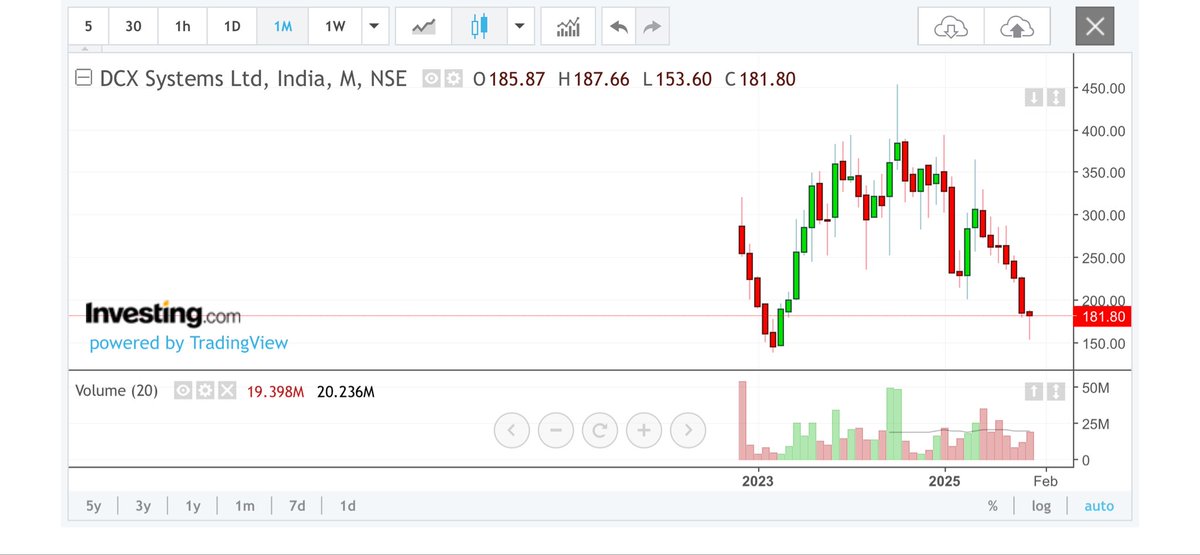The width and height of the screenshot is (1200, 555).
Task: Set the date range to 1m
Action: tap(245, 506)
